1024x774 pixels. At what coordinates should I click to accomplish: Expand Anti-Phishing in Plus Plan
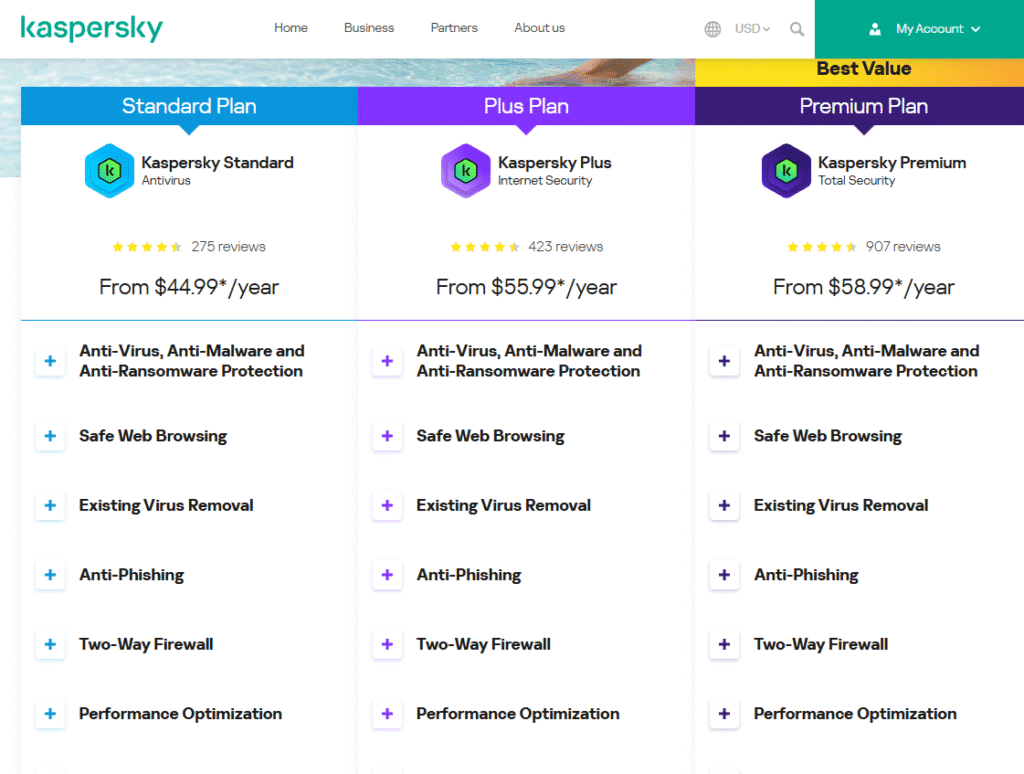(387, 575)
